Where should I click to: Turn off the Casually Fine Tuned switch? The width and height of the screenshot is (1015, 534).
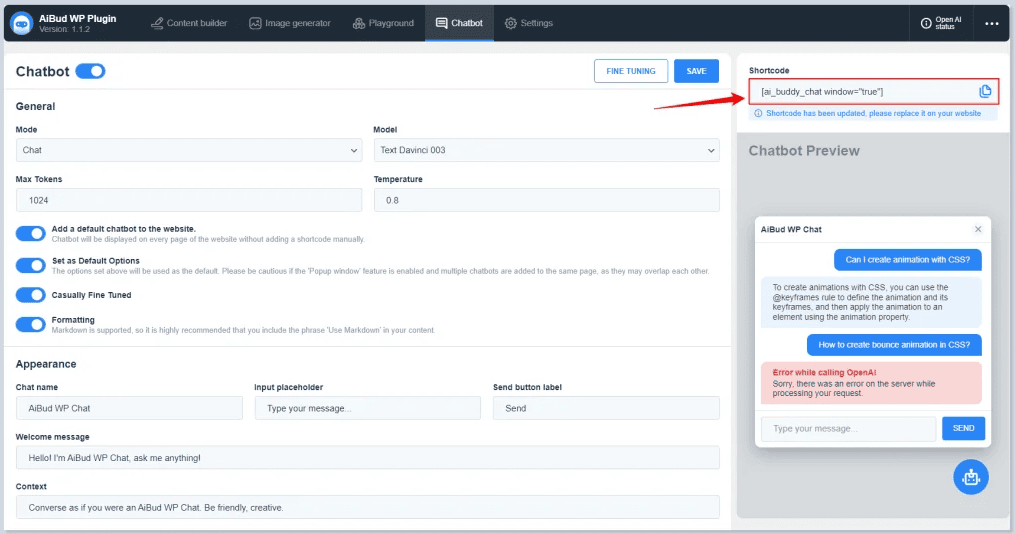30,295
